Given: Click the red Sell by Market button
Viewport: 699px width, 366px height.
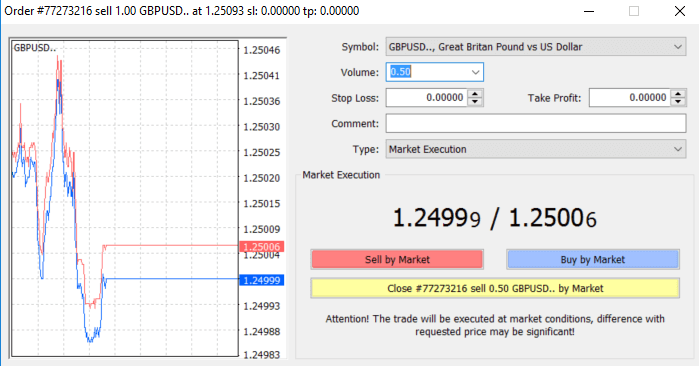Looking at the screenshot, I should [397, 259].
